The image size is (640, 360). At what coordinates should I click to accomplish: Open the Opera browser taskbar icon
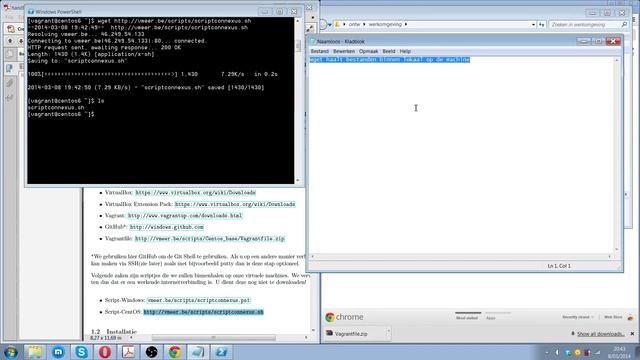tap(104, 352)
